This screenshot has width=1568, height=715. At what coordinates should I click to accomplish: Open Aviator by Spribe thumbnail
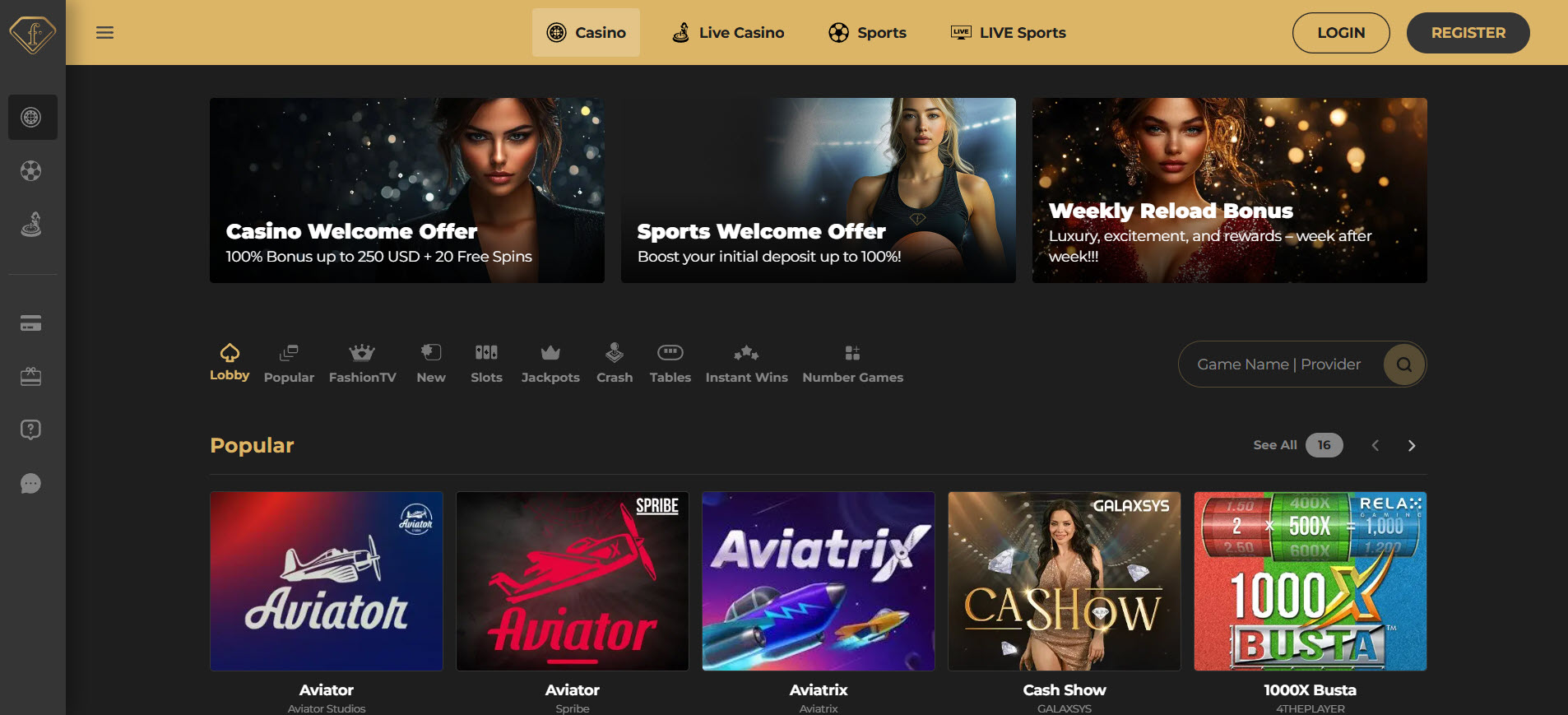573,581
